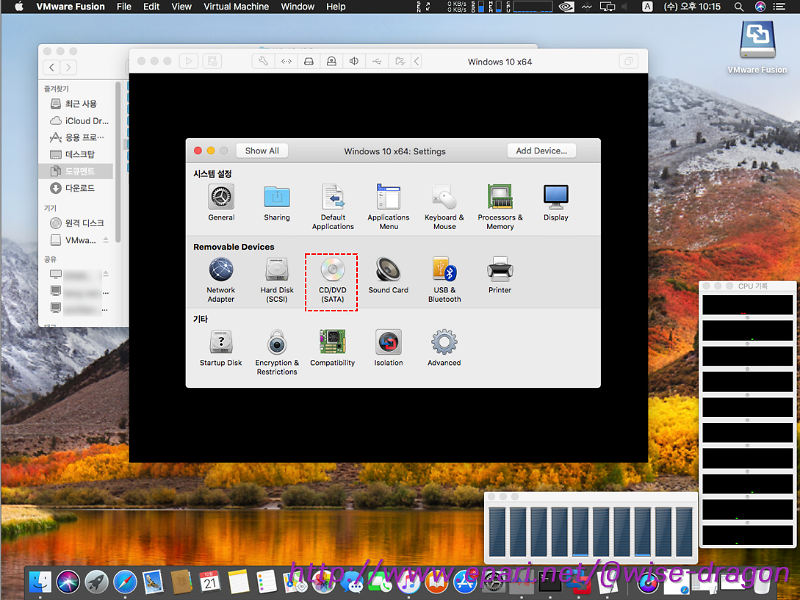Click the view mode button right of VM title
Image resolution: width=800 pixels, height=600 pixels.
628,61
